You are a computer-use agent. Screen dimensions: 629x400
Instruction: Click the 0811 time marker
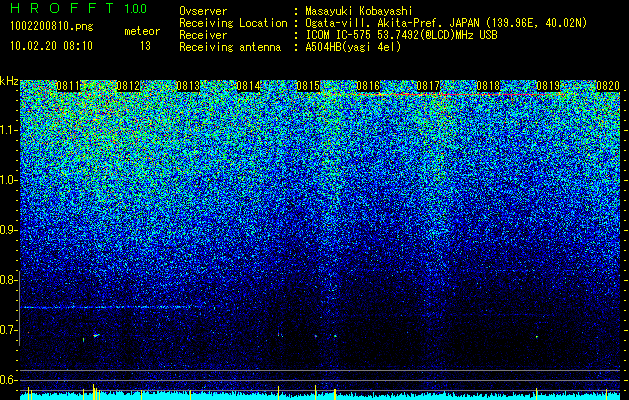[x=68, y=86]
